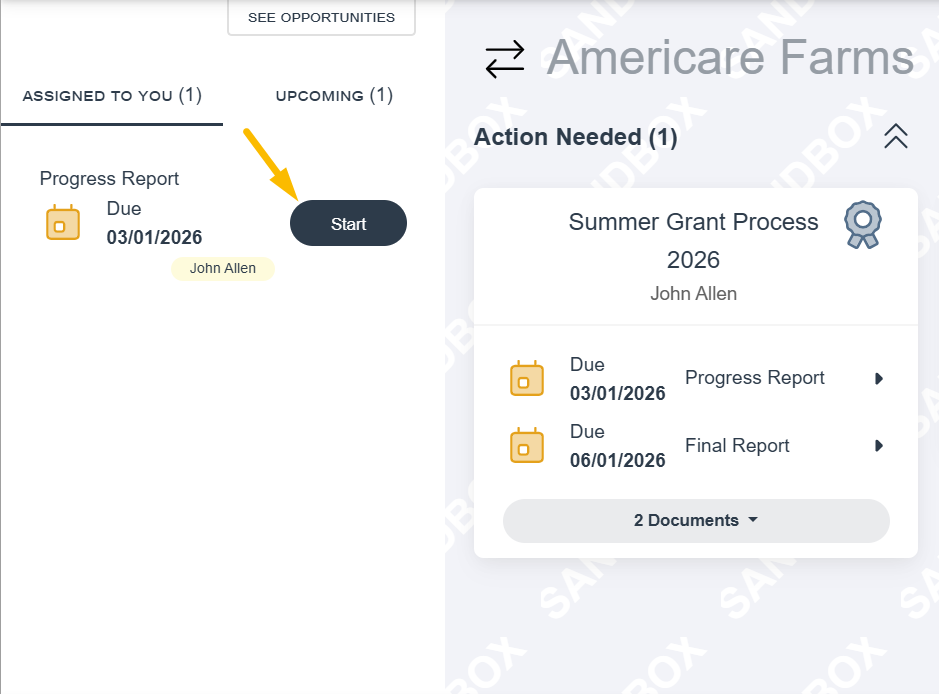
Task: Expand the Progress Report arrow in card
Action: (879, 378)
